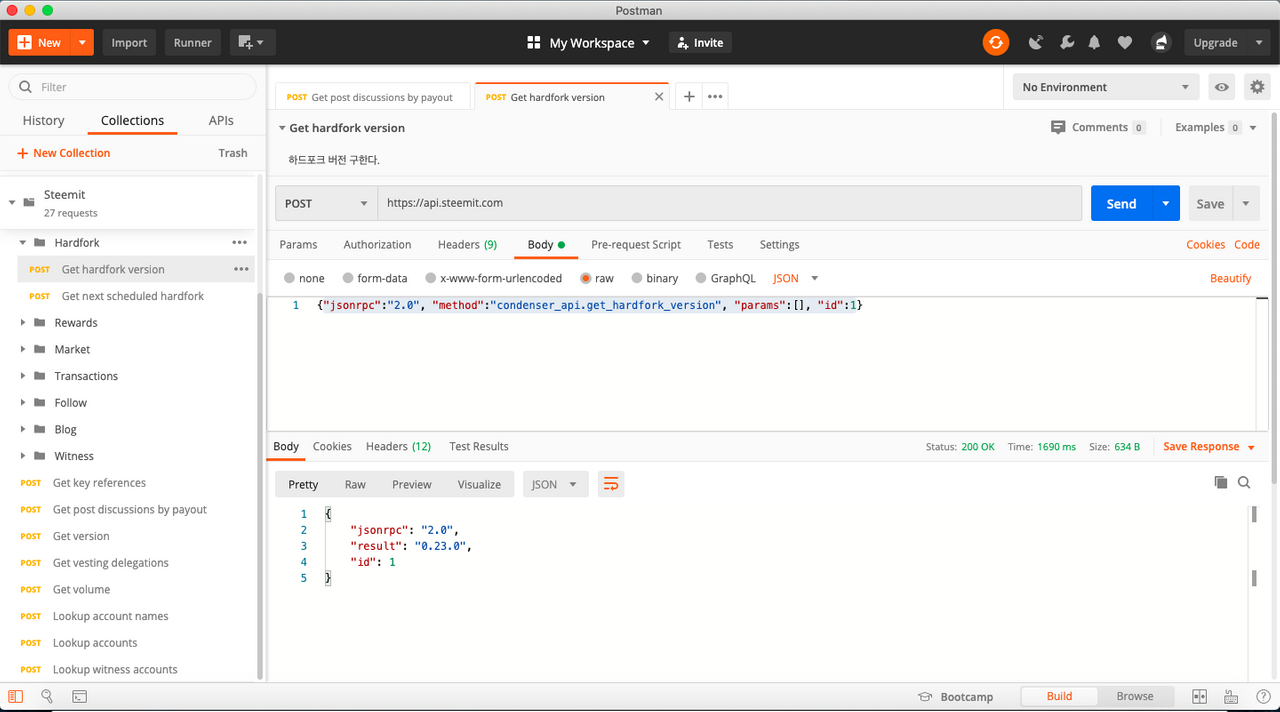Open Bootcamp from the status bar
The height and width of the screenshot is (712, 1280).
pyautogui.click(x=955, y=697)
